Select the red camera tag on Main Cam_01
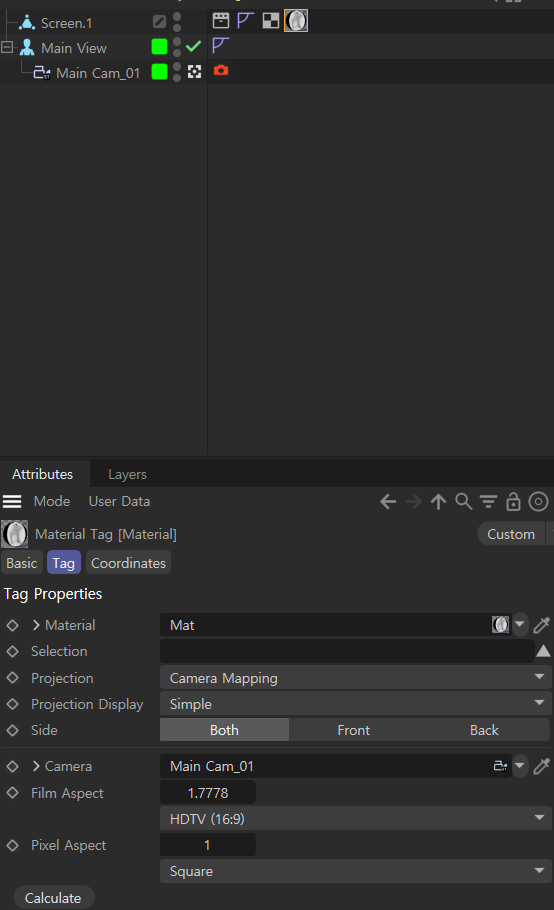The height and width of the screenshot is (910, 554). (x=221, y=71)
